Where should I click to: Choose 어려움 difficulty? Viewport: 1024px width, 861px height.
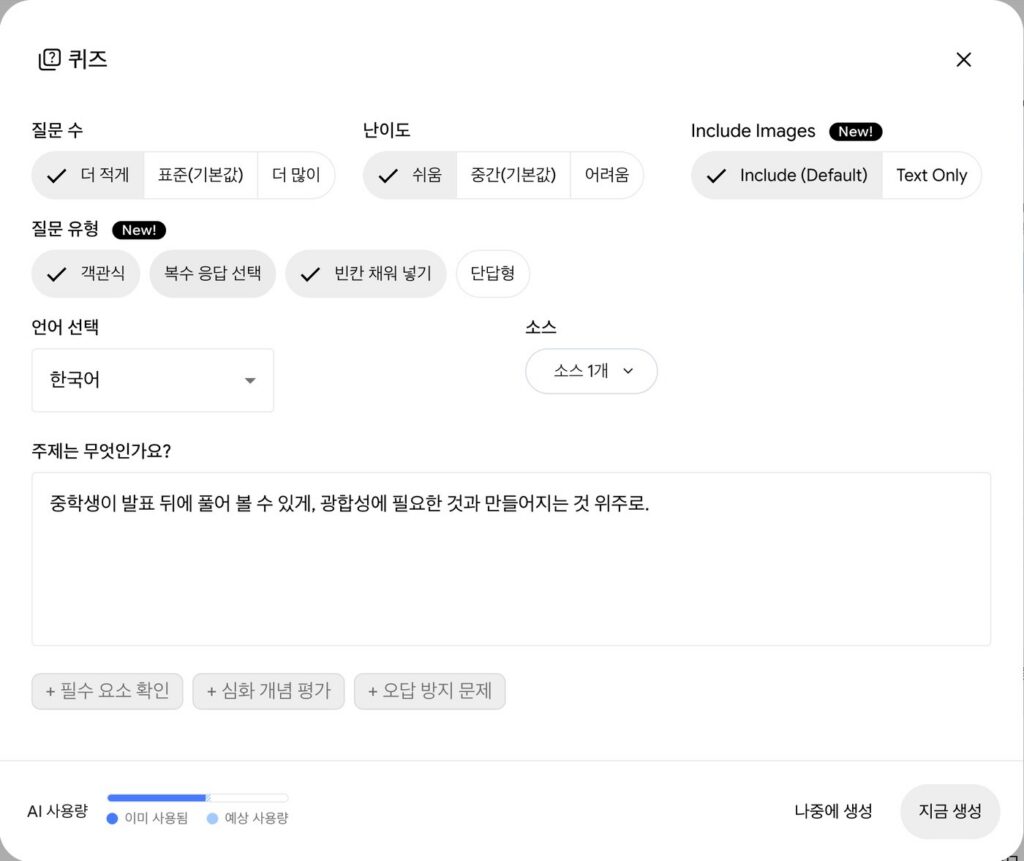[607, 175]
